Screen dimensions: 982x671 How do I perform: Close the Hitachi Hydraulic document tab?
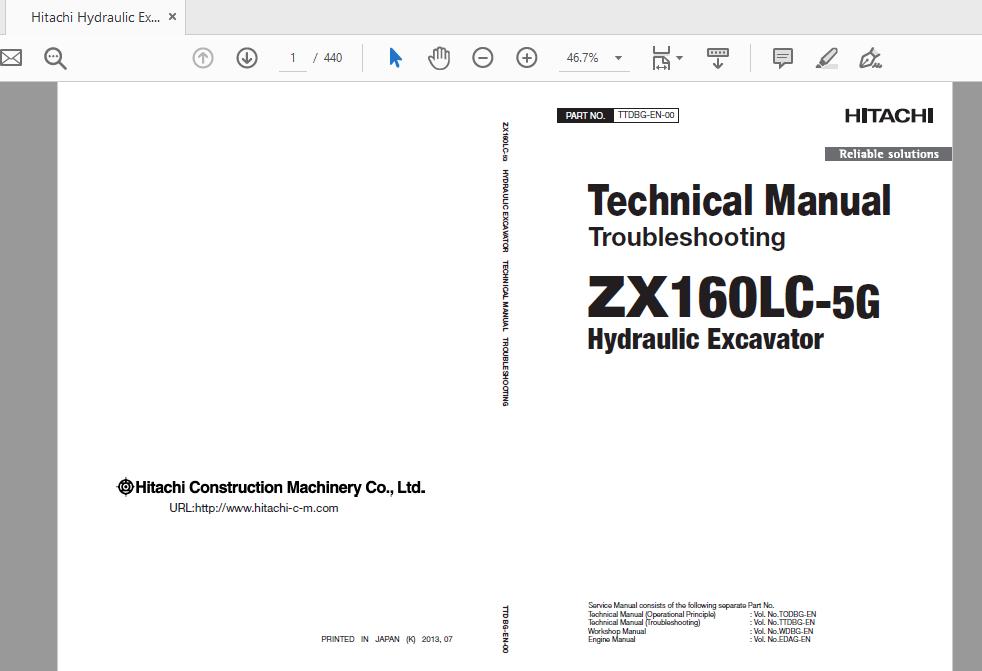[173, 17]
